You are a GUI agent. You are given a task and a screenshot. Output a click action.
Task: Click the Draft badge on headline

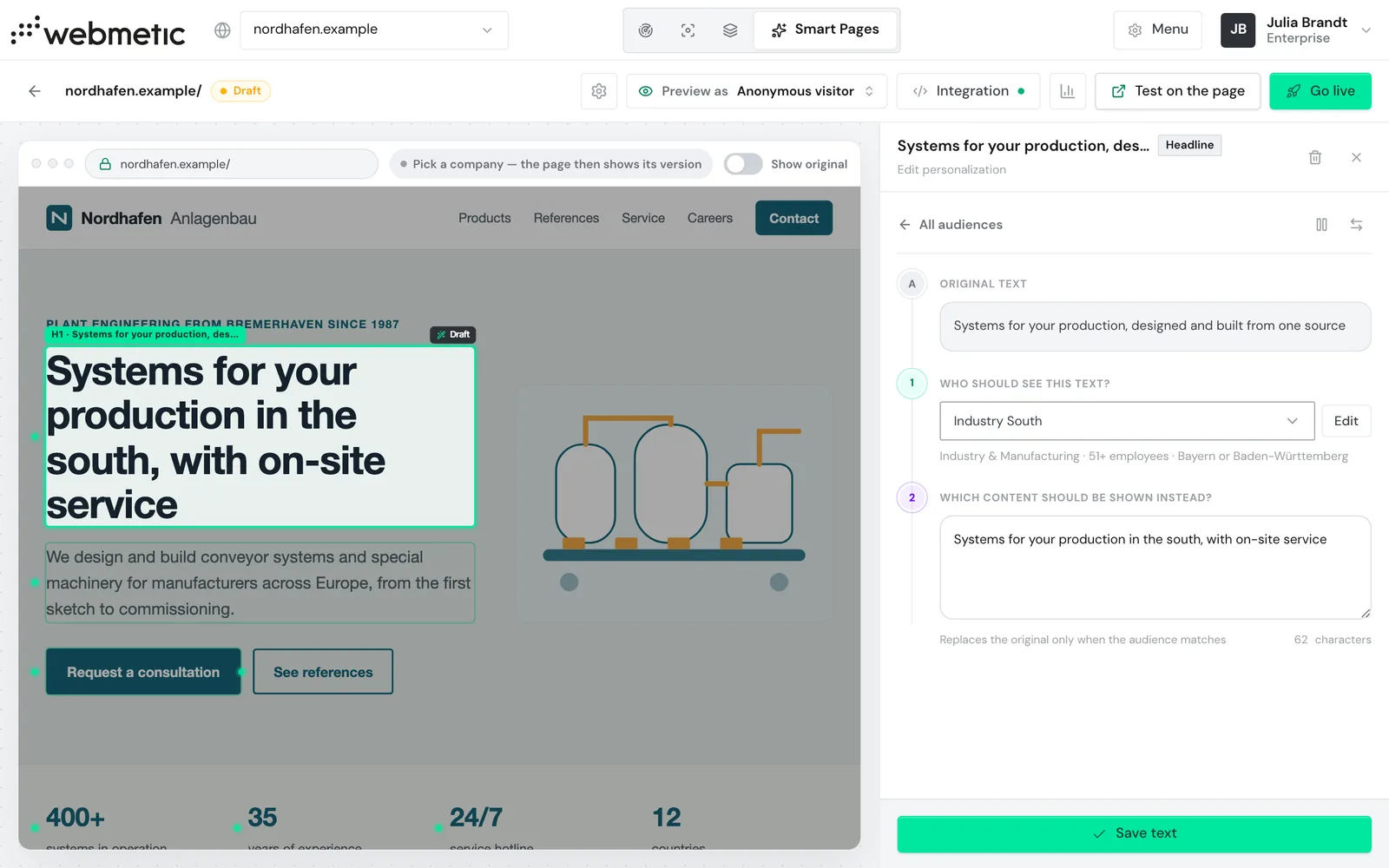click(x=453, y=335)
